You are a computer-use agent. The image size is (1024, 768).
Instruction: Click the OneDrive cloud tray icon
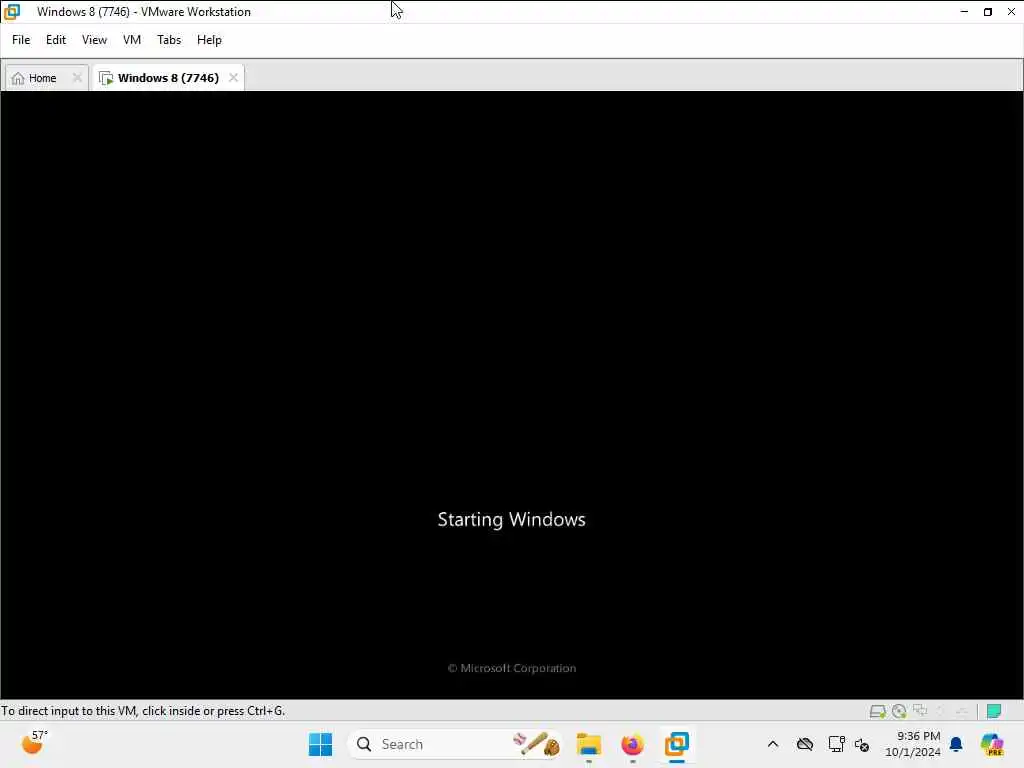(x=805, y=744)
